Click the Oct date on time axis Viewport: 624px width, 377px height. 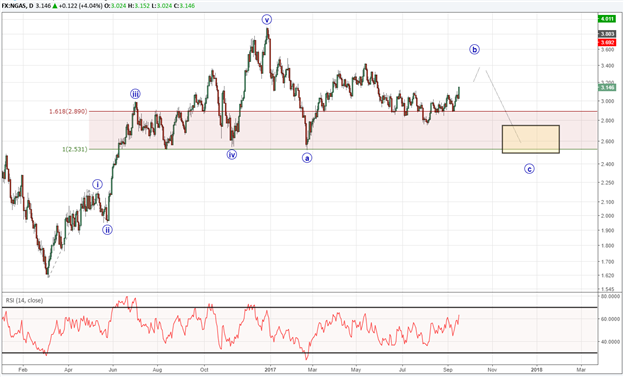coord(204,370)
